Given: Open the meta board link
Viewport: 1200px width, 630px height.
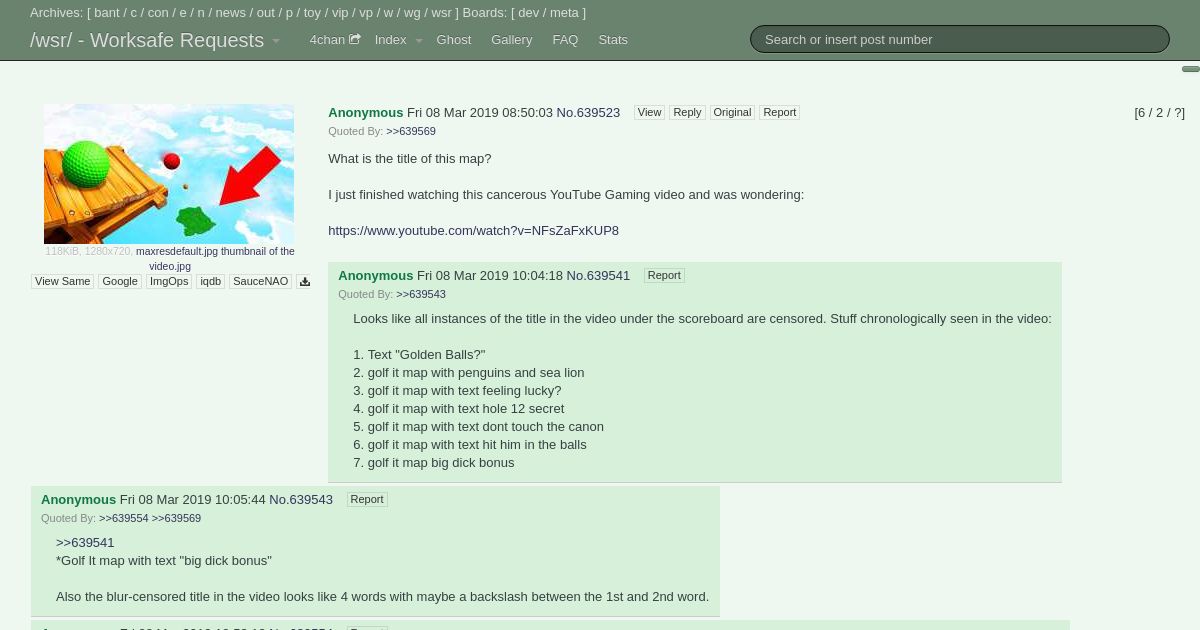Looking at the screenshot, I should click(564, 13).
